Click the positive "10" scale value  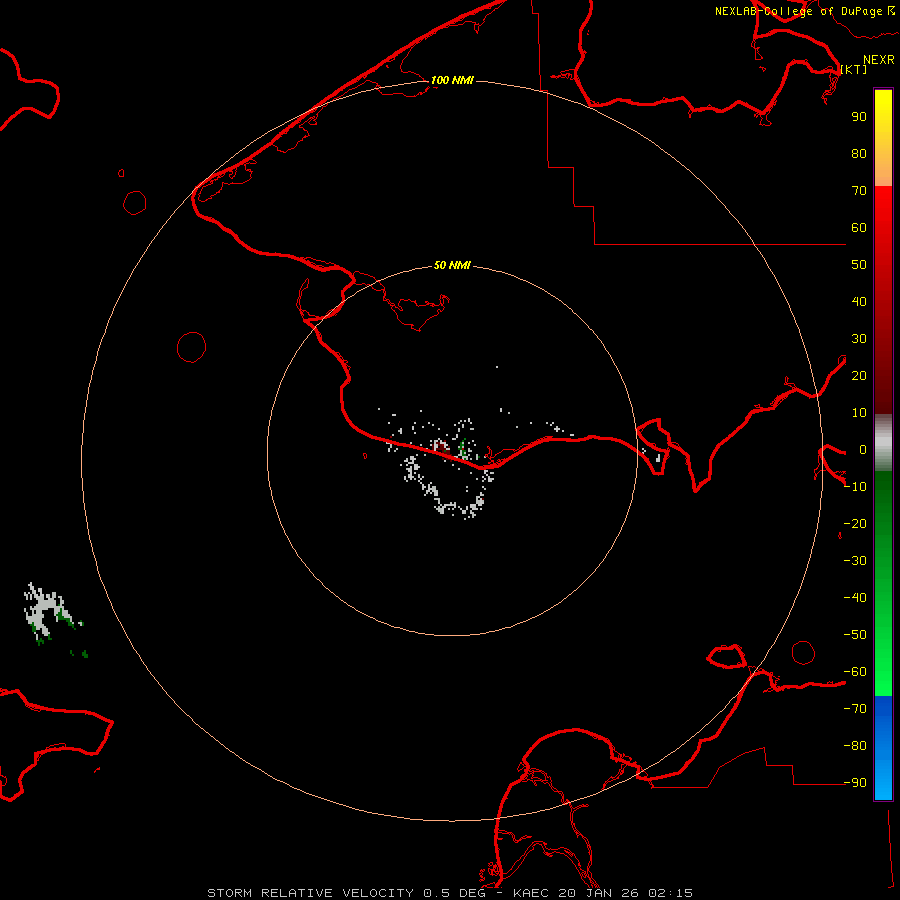859,413
